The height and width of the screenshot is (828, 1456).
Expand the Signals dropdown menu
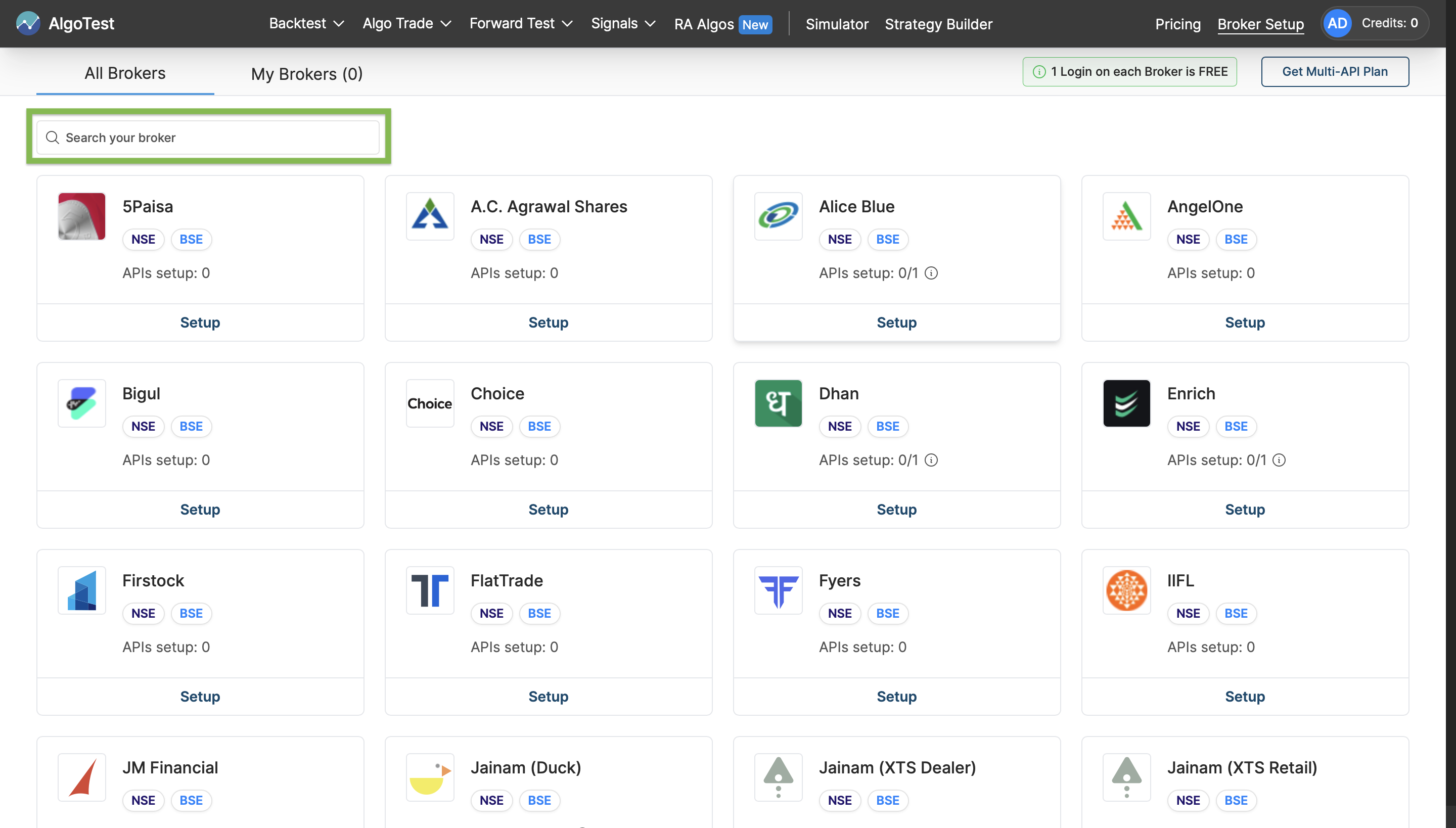coord(623,23)
